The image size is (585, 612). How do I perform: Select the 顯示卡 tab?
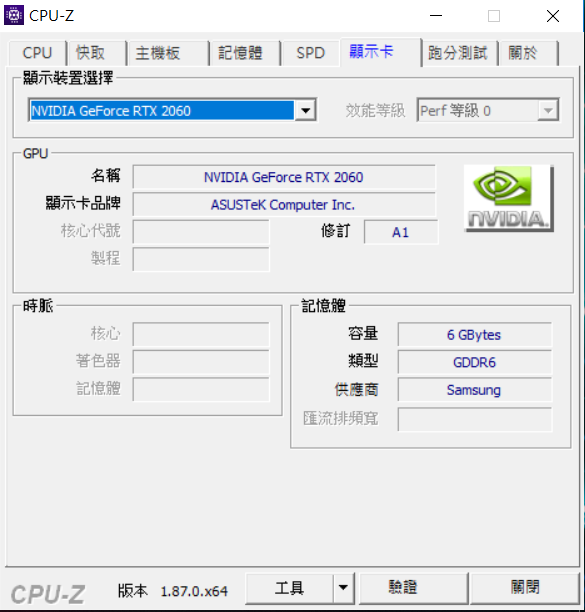click(x=381, y=52)
